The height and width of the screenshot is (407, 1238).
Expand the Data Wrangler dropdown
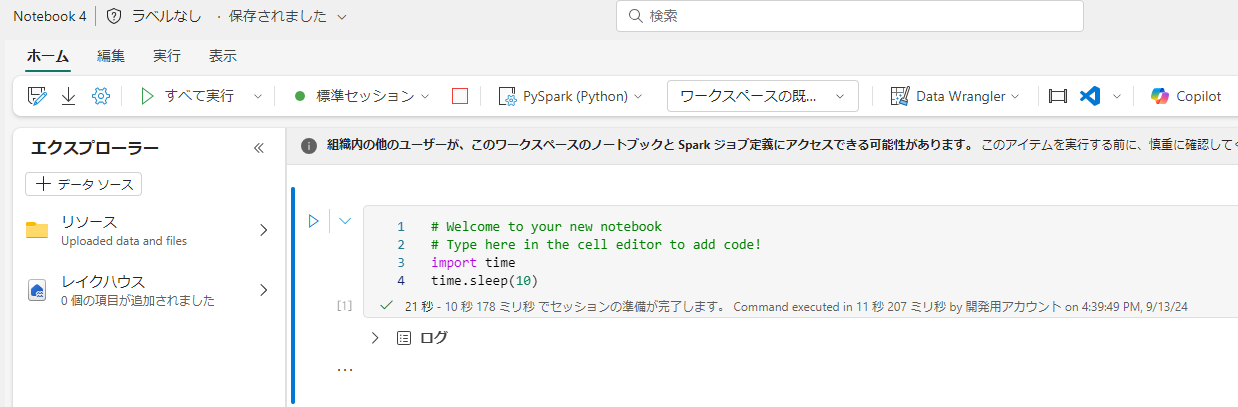coord(1015,96)
